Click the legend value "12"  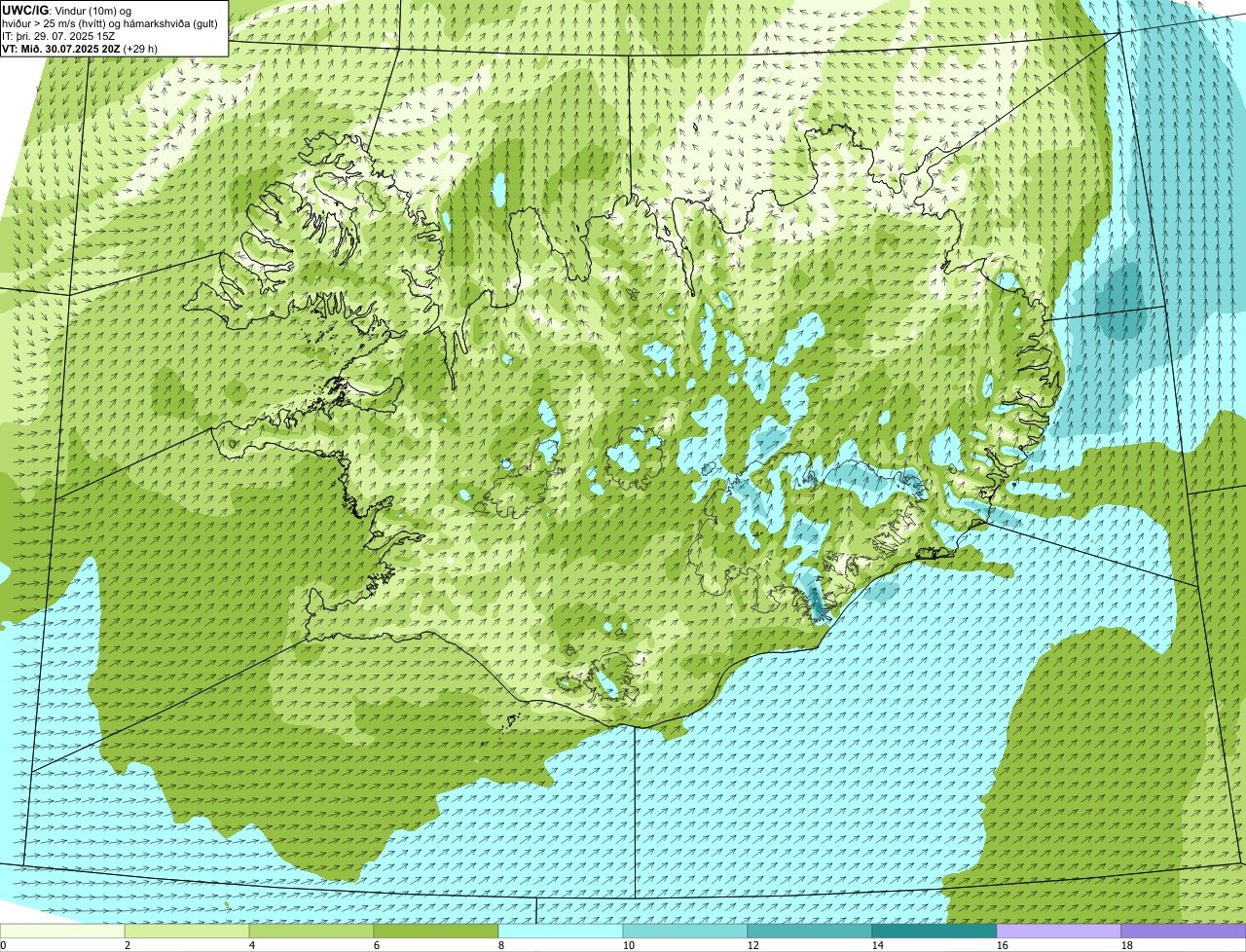tap(752, 945)
